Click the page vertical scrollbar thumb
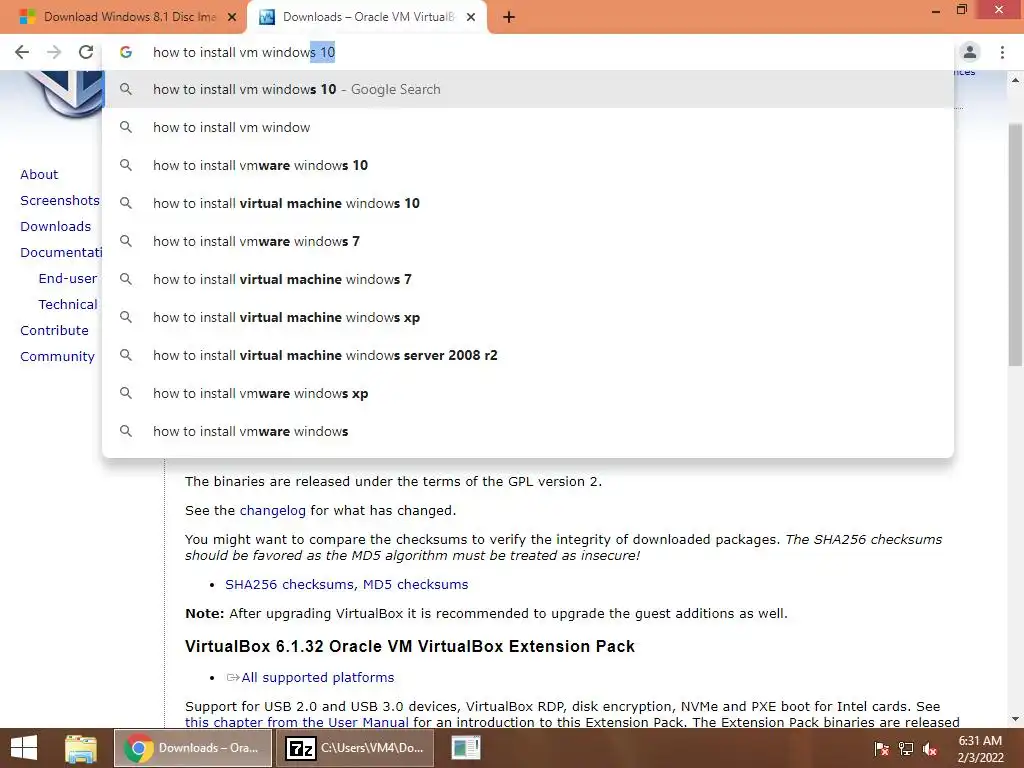The image size is (1024, 768). 1015,245
